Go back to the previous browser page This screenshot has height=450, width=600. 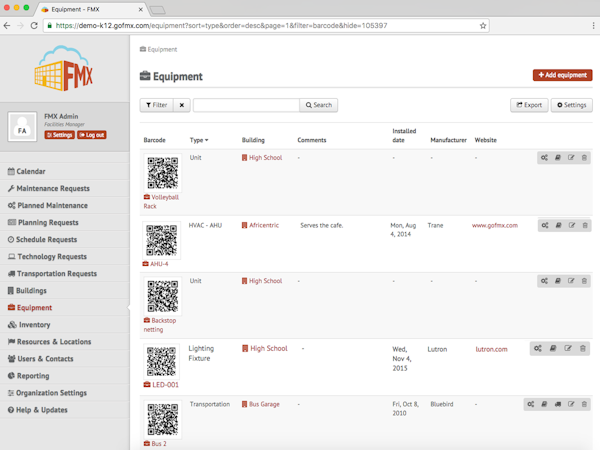pyautogui.click(x=7, y=26)
